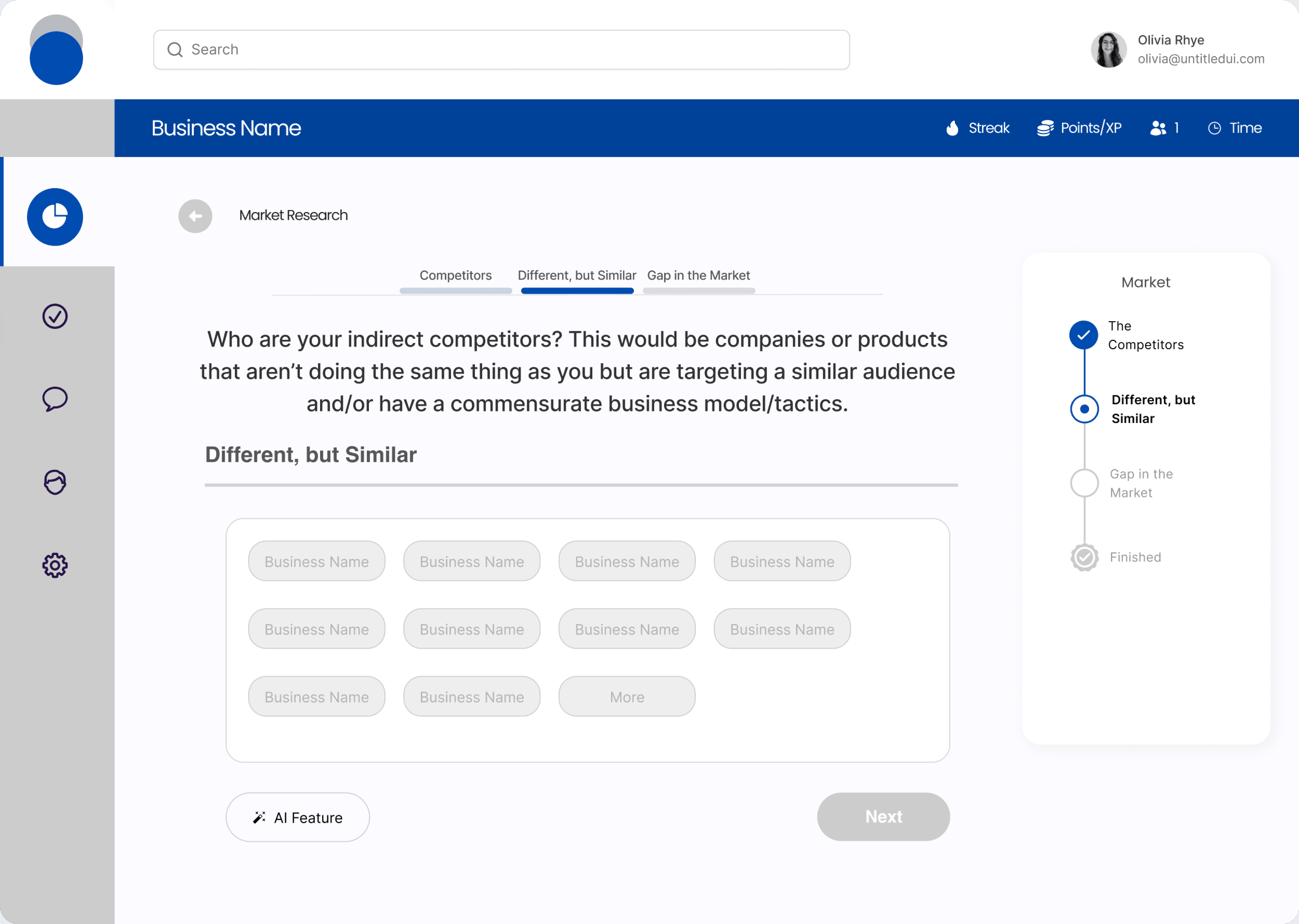This screenshot has height=924, width=1299.
Task: Select Different, but Similar step circle
Action: click(x=1084, y=409)
